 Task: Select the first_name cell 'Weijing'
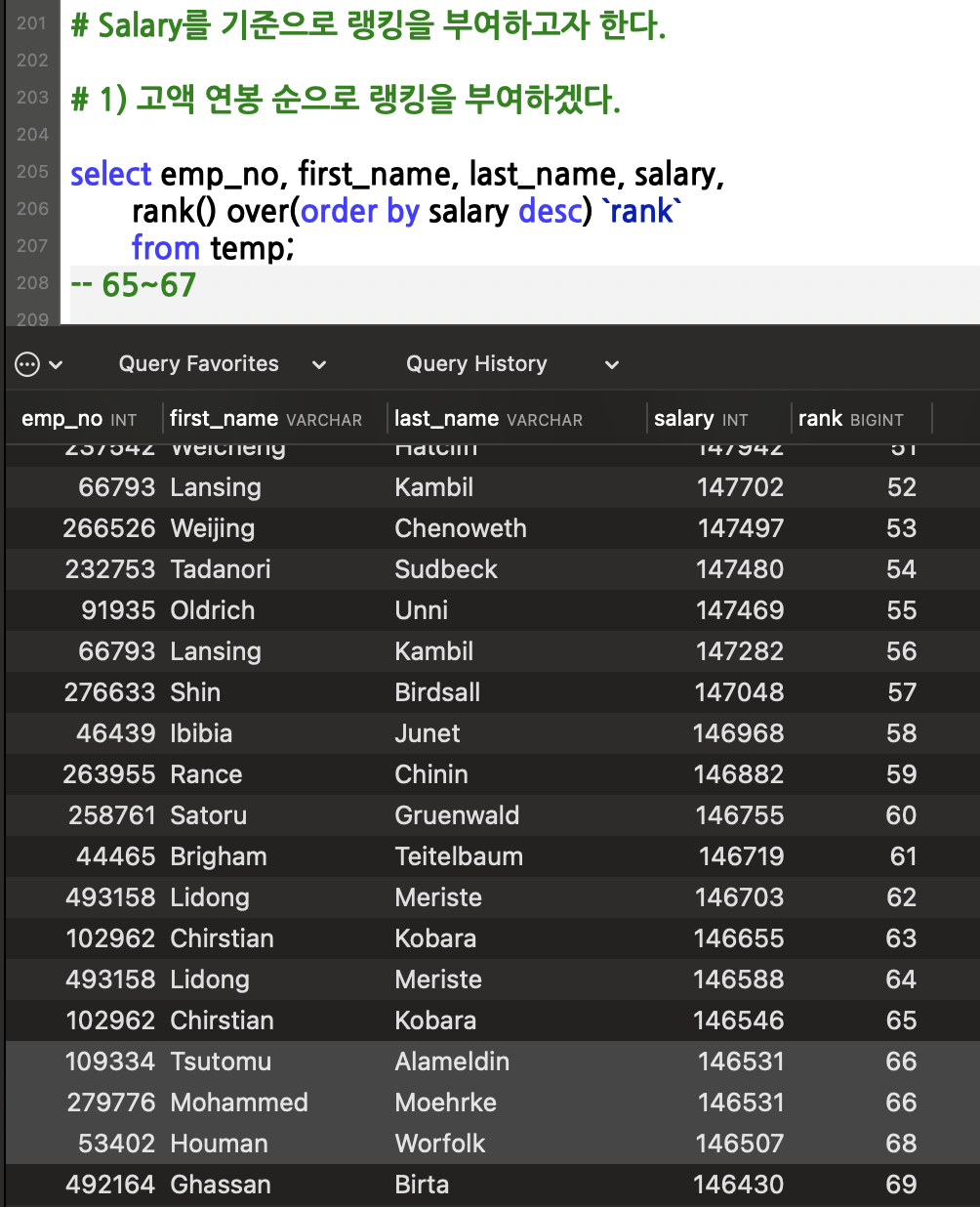[x=213, y=528]
